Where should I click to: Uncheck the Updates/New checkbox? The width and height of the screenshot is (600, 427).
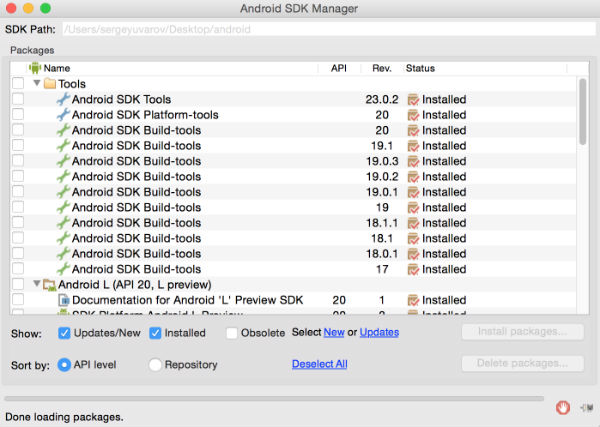[x=64, y=333]
